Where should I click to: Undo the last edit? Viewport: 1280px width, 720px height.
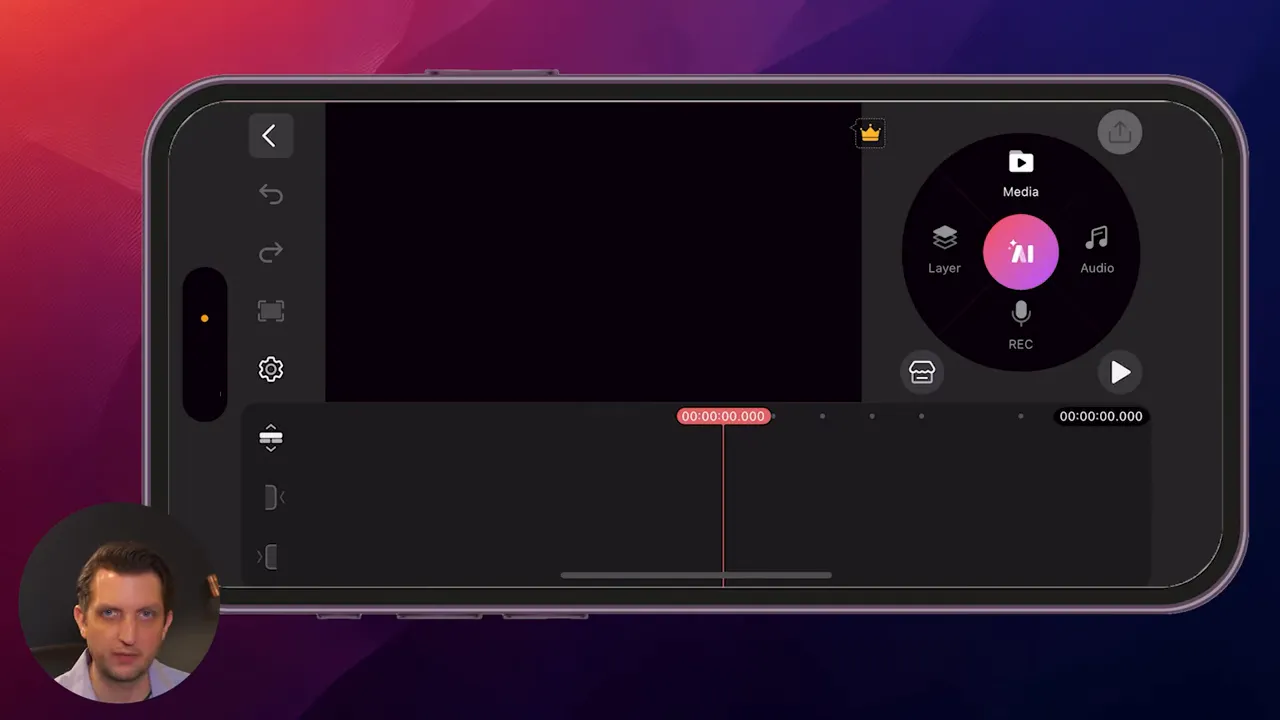tap(271, 194)
